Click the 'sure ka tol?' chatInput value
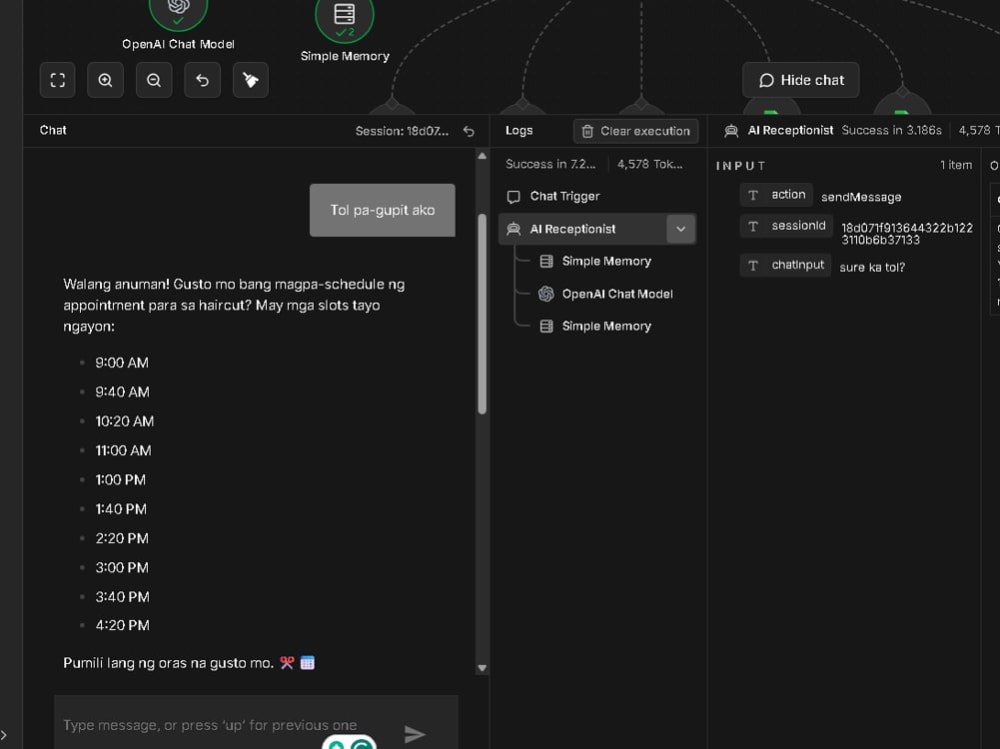The width and height of the screenshot is (1000, 749). (872, 267)
